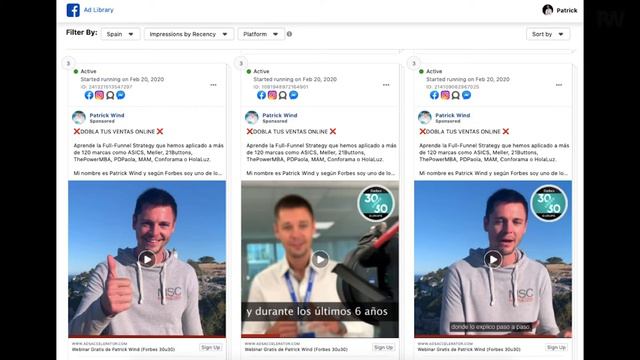The height and width of the screenshot is (360, 640).
Task: Click the Facebook platform icon on the white-shirt ad
Action: point(262,95)
